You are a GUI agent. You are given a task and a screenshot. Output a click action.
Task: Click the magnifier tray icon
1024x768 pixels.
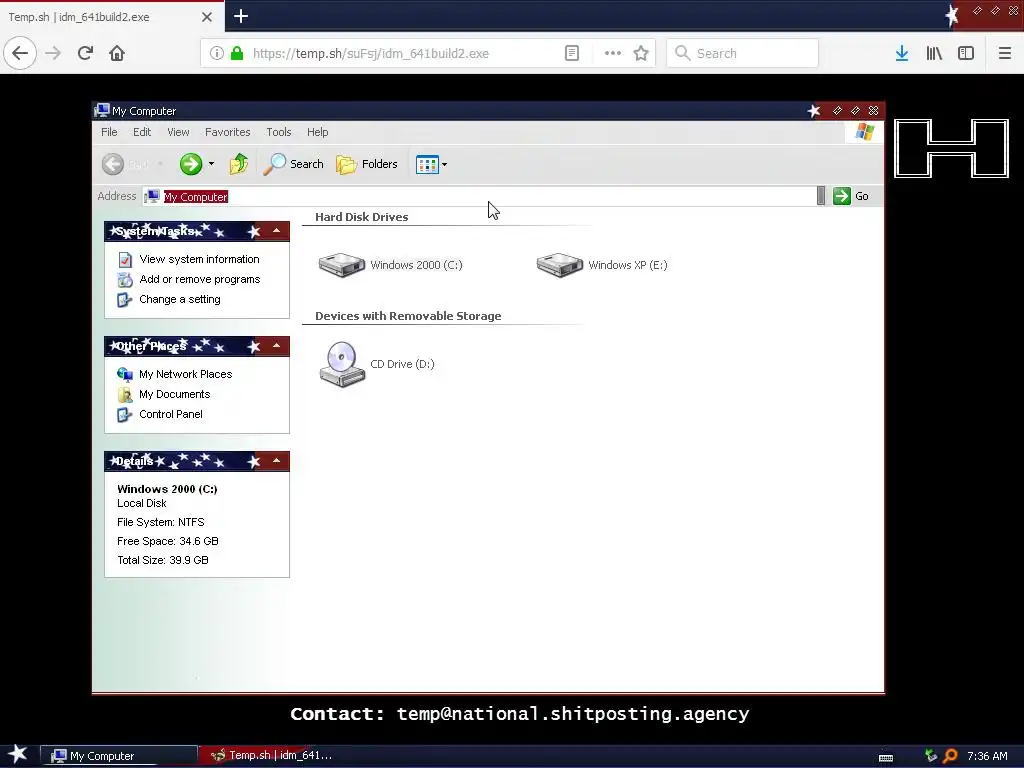click(950, 756)
